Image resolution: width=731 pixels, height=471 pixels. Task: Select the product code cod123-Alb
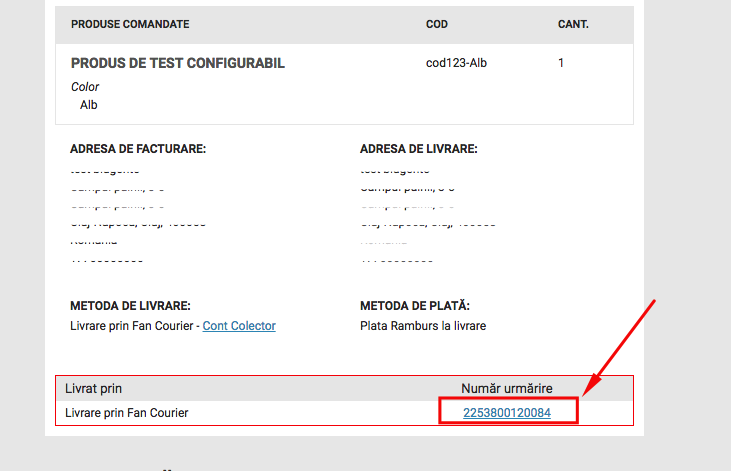click(456, 63)
